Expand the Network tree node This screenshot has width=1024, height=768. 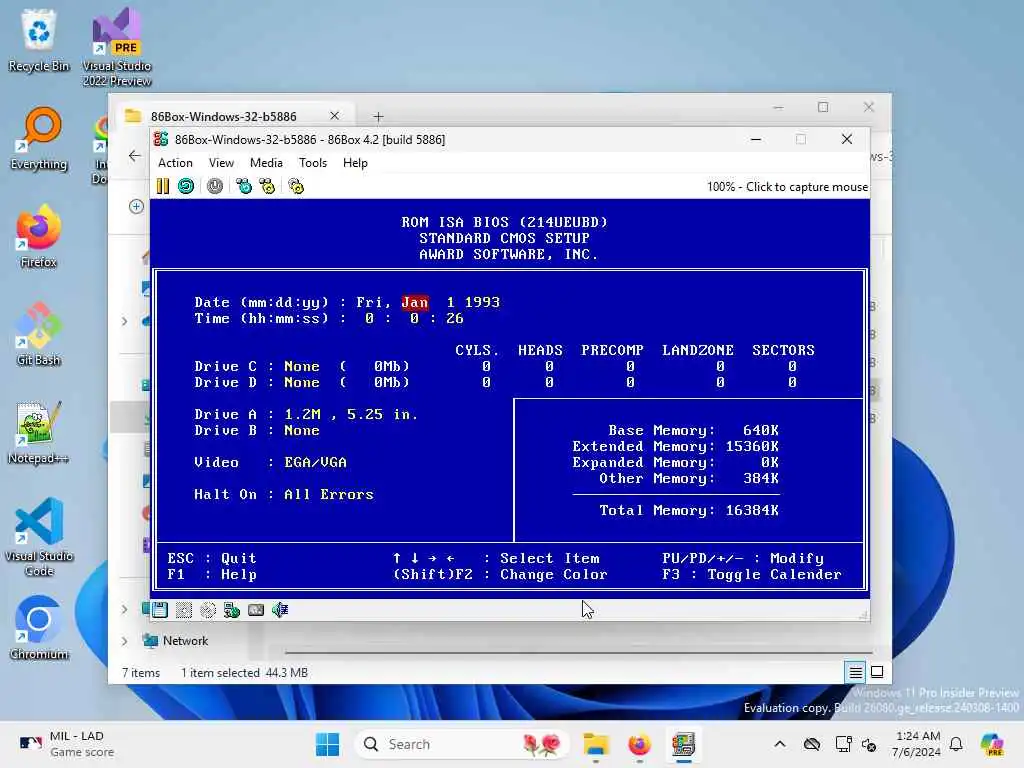pyautogui.click(x=124, y=641)
